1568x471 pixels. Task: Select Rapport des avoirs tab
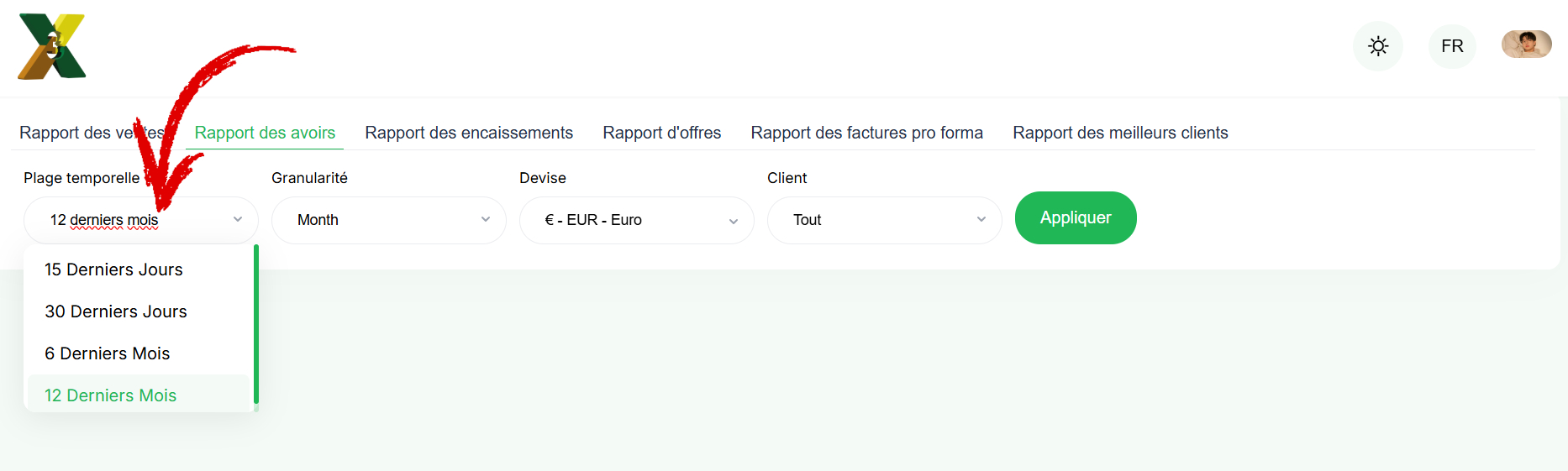click(x=265, y=133)
